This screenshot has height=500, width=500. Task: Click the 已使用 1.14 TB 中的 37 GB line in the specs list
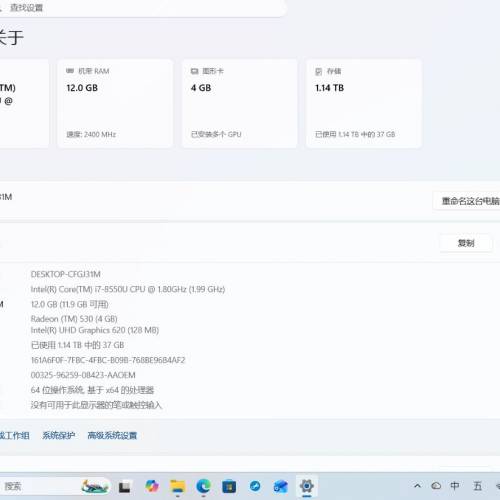[x=77, y=345]
